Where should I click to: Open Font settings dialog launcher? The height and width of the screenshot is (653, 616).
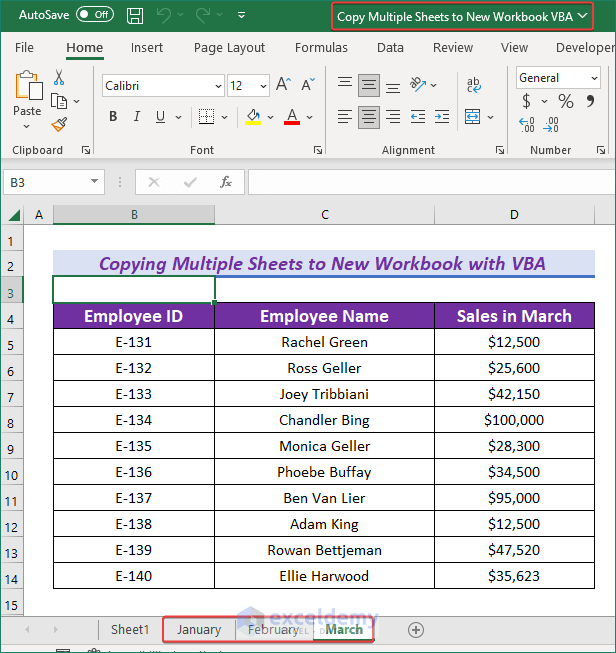click(318, 150)
